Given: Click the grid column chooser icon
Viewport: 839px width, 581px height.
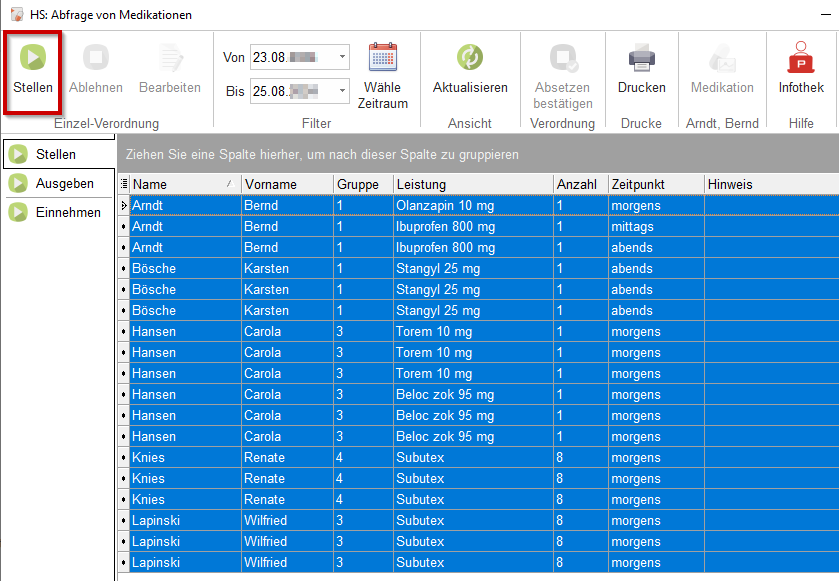Looking at the screenshot, I should pyautogui.click(x=124, y=184).
